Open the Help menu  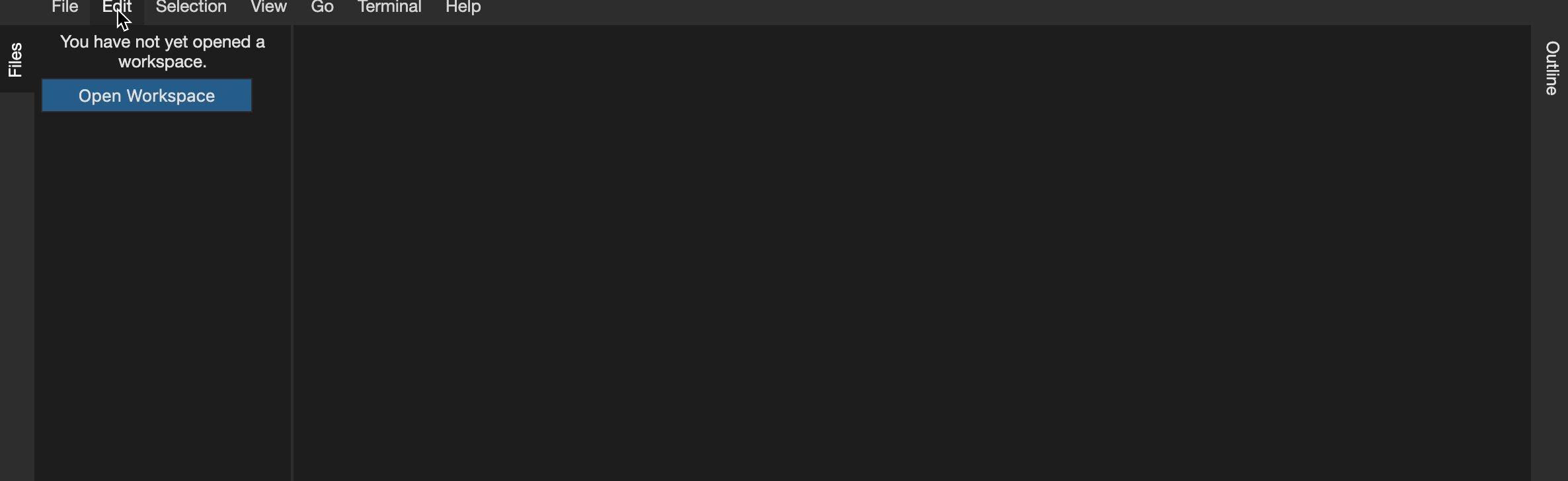coord(463,7)
